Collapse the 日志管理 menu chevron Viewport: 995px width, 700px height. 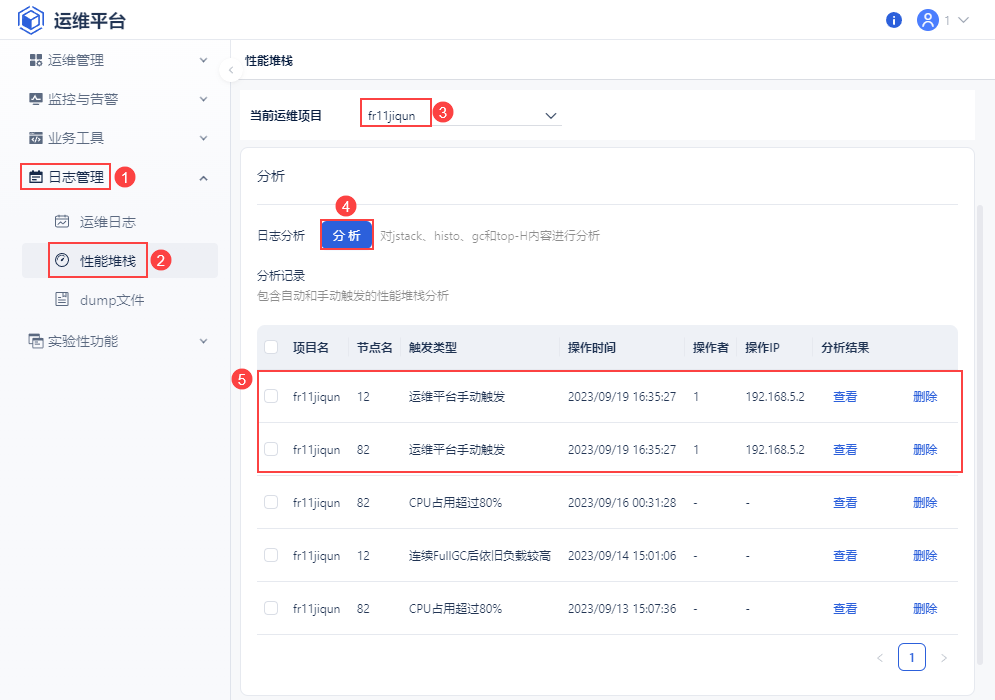coord(204,178)
